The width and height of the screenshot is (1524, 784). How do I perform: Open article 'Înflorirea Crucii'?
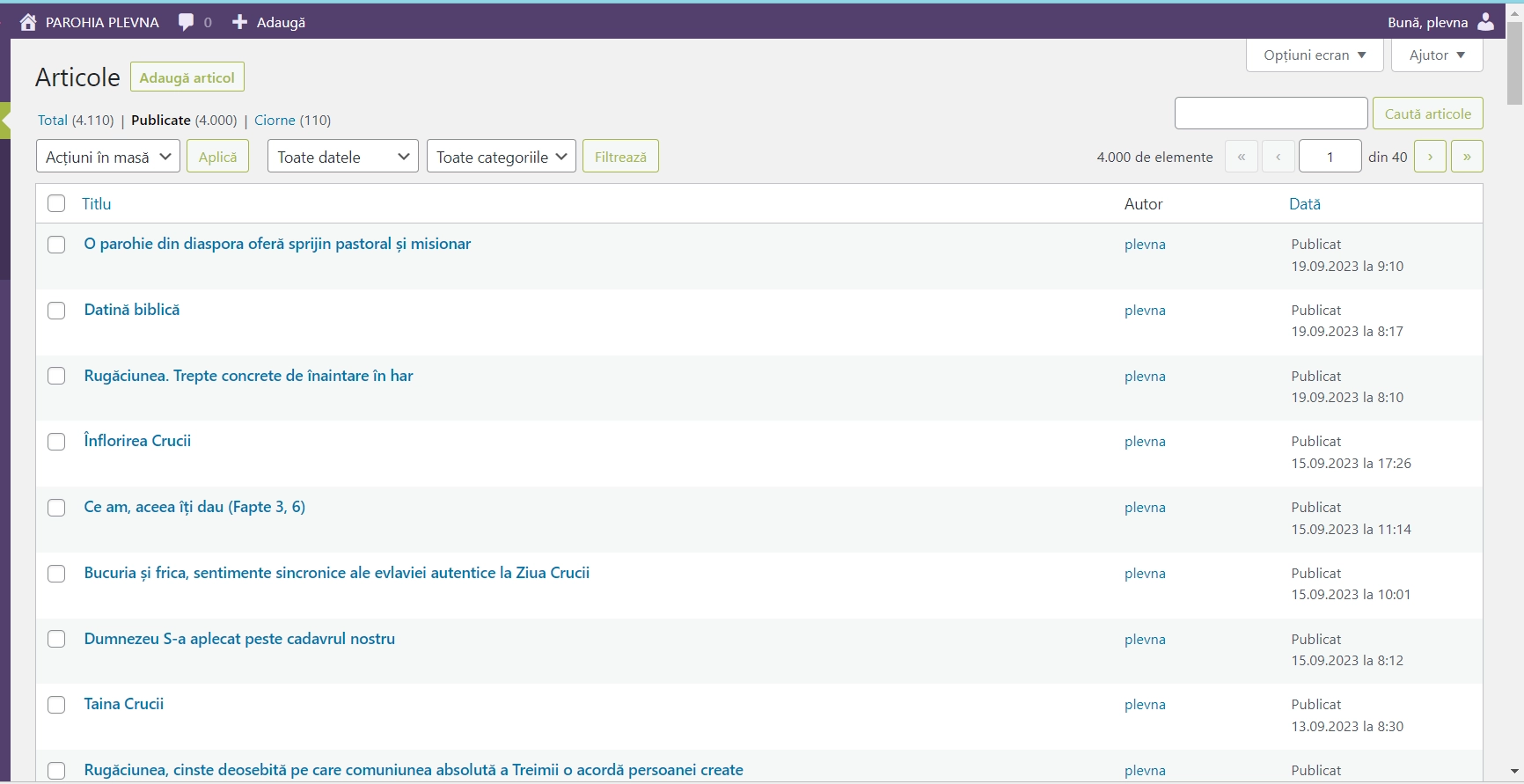[137, 441]
